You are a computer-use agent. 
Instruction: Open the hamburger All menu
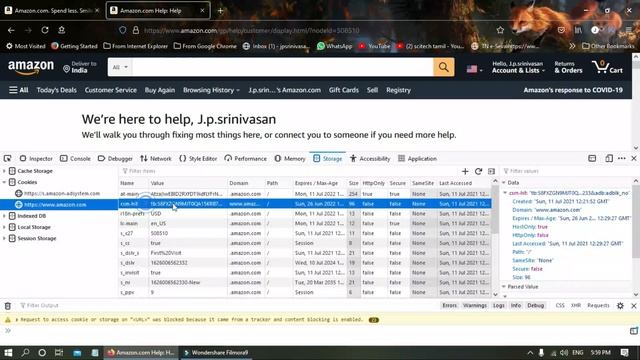pos(19,90)
